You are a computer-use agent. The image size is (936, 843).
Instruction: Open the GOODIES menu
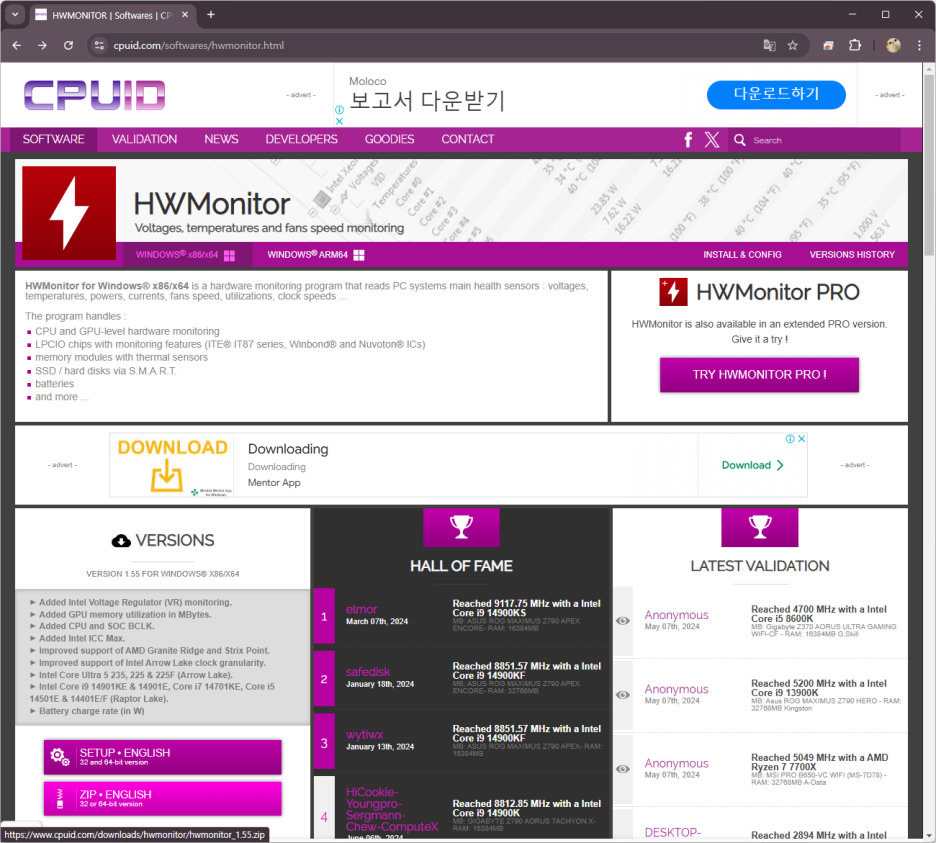click(x=389, y=139)
